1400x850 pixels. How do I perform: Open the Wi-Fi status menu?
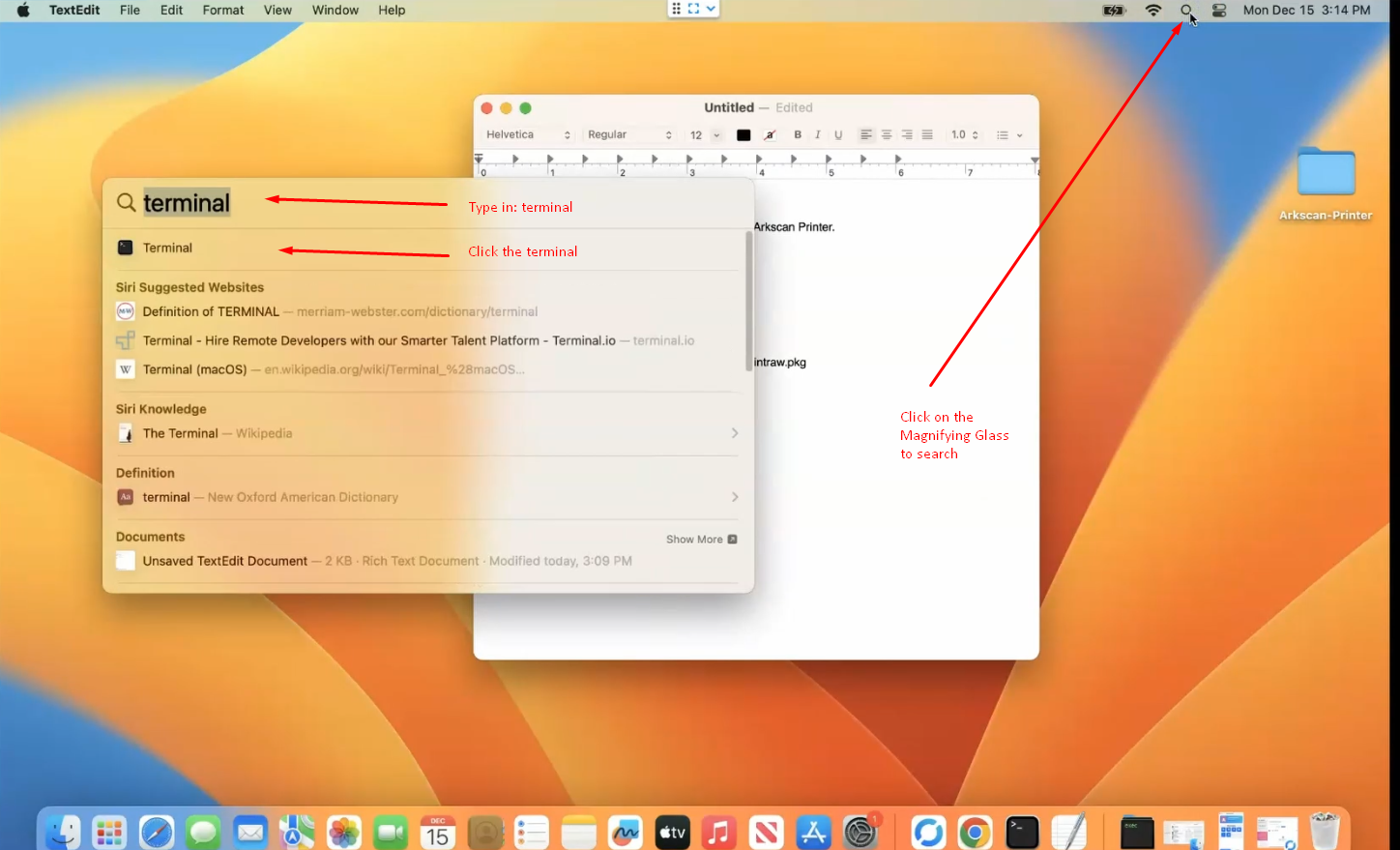point(1153,11)
